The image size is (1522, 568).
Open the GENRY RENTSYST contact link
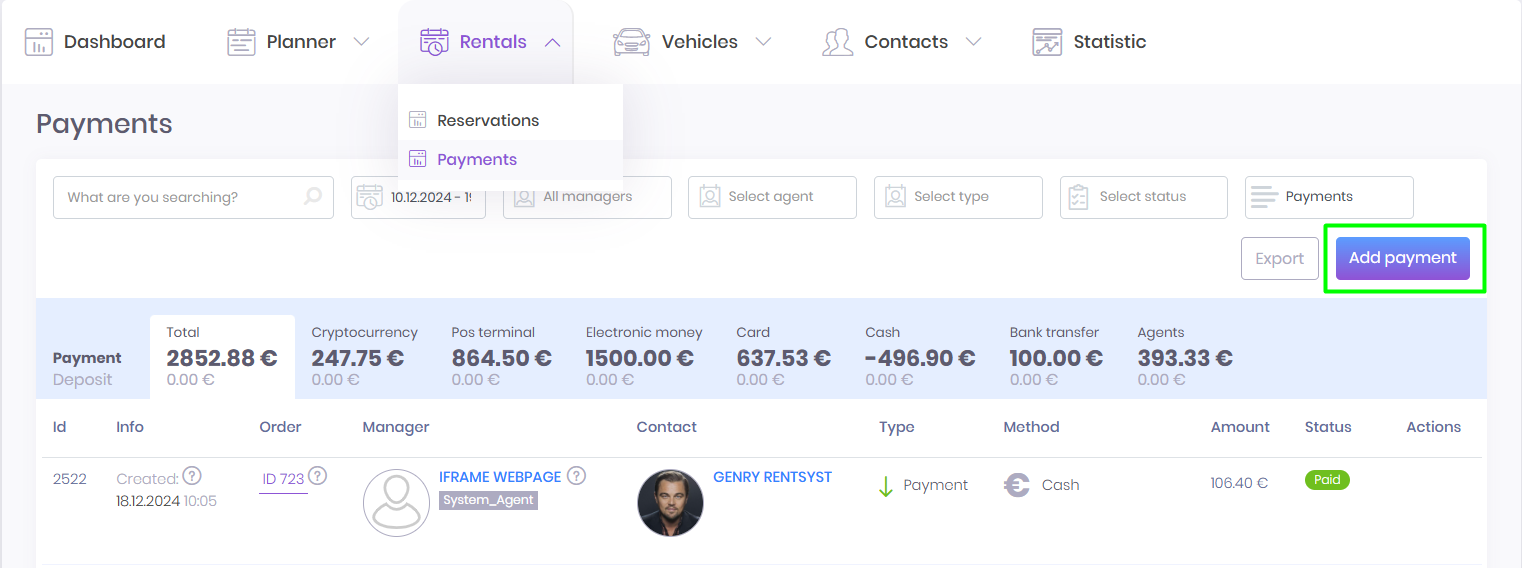772,477
